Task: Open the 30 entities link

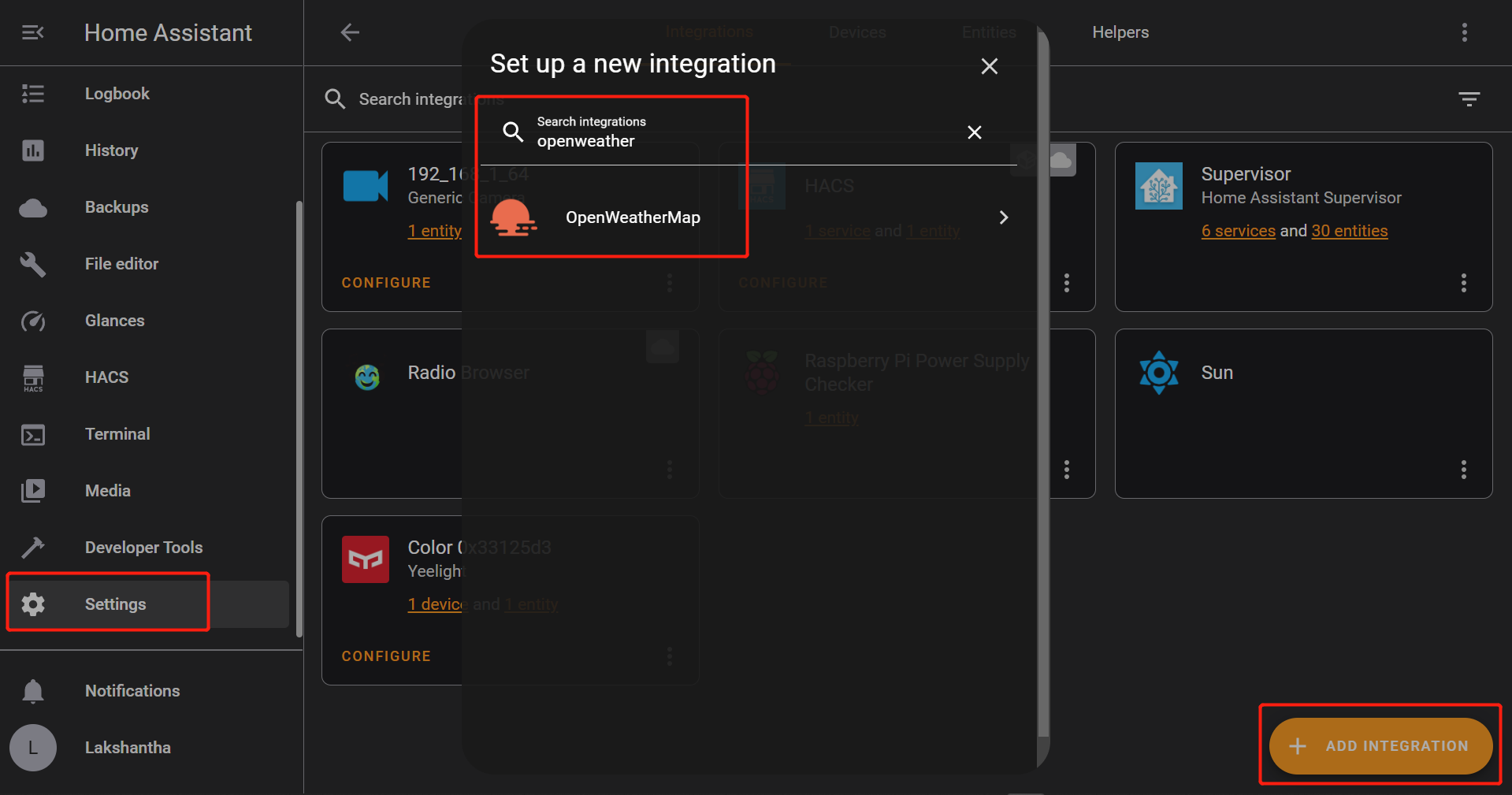Action: click(1350, 231)
